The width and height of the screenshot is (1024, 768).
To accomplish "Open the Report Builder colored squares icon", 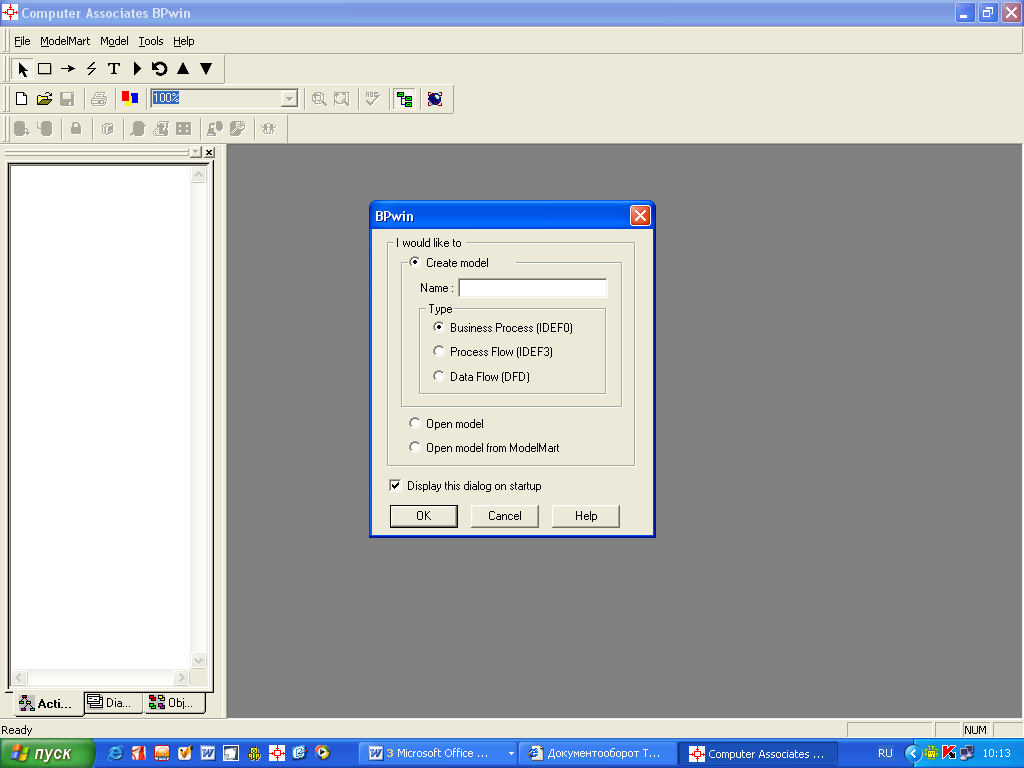I will pos(130,99).
